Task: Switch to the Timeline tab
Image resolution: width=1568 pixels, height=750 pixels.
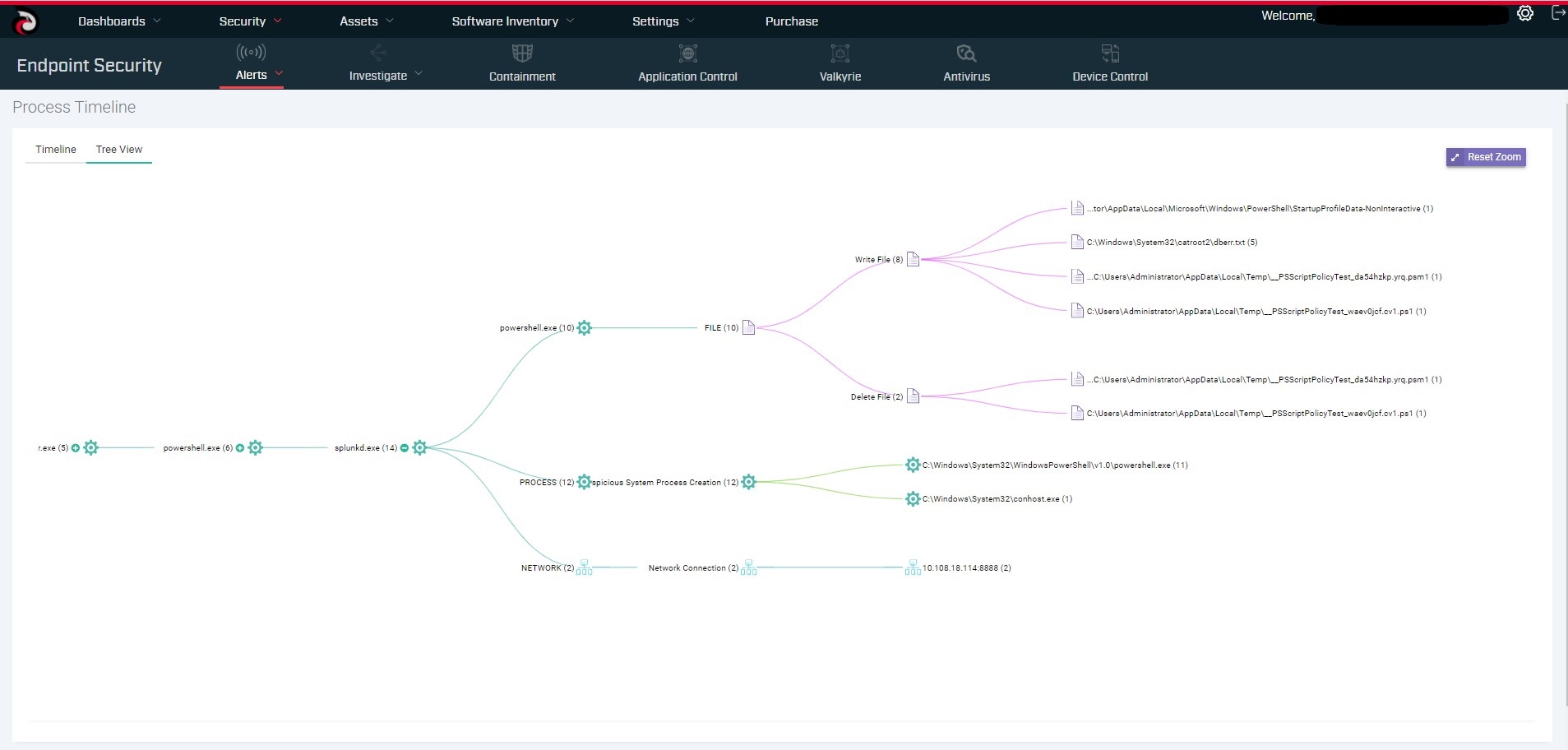Action: point(56,150)
